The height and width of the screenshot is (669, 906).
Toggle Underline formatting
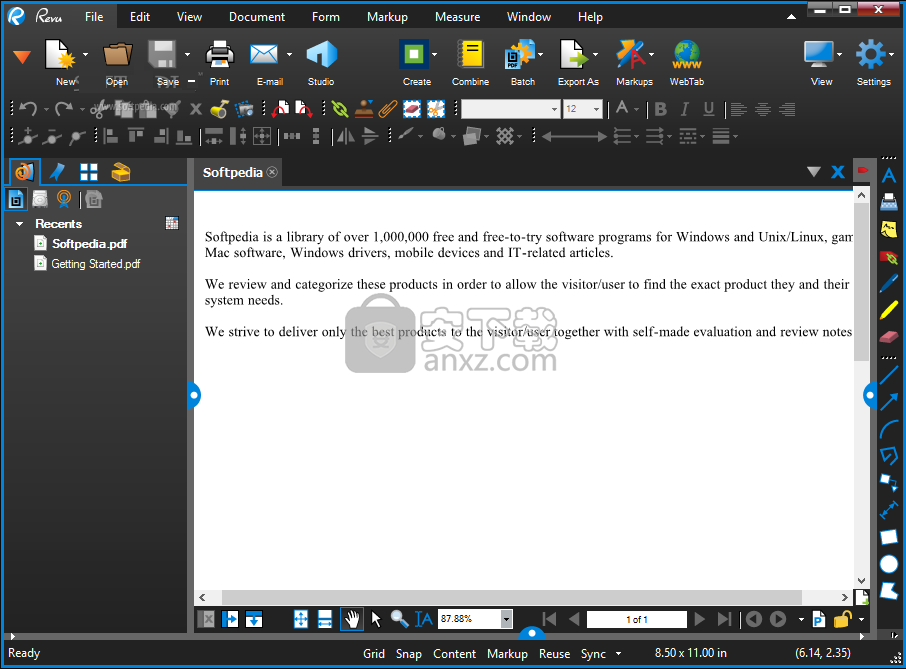click(708, 109)
